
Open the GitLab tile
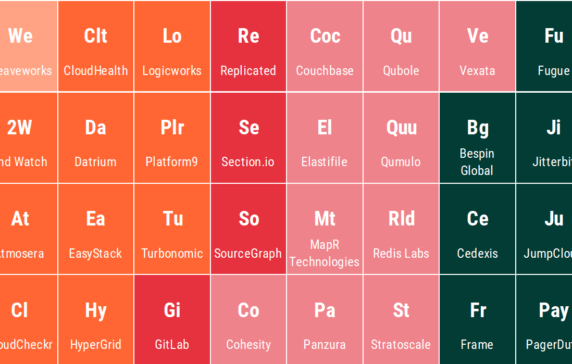[172, 320]
